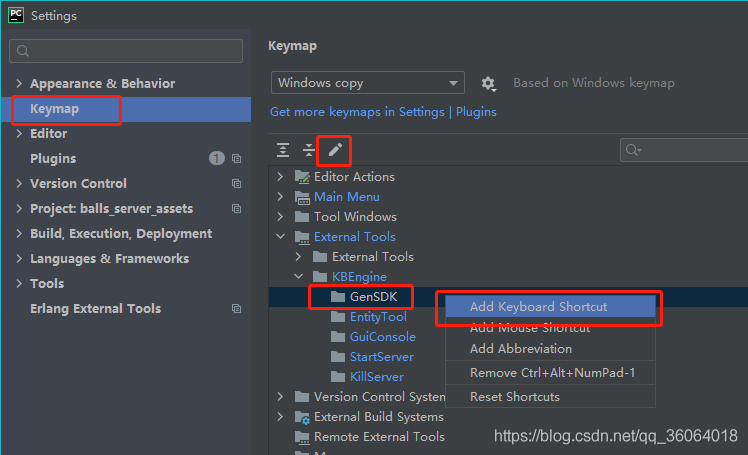Click the Collapse All toolbar icon
The width and height of the screenshot is (748, 455).
pyautogui.click(x=309, y=150)
